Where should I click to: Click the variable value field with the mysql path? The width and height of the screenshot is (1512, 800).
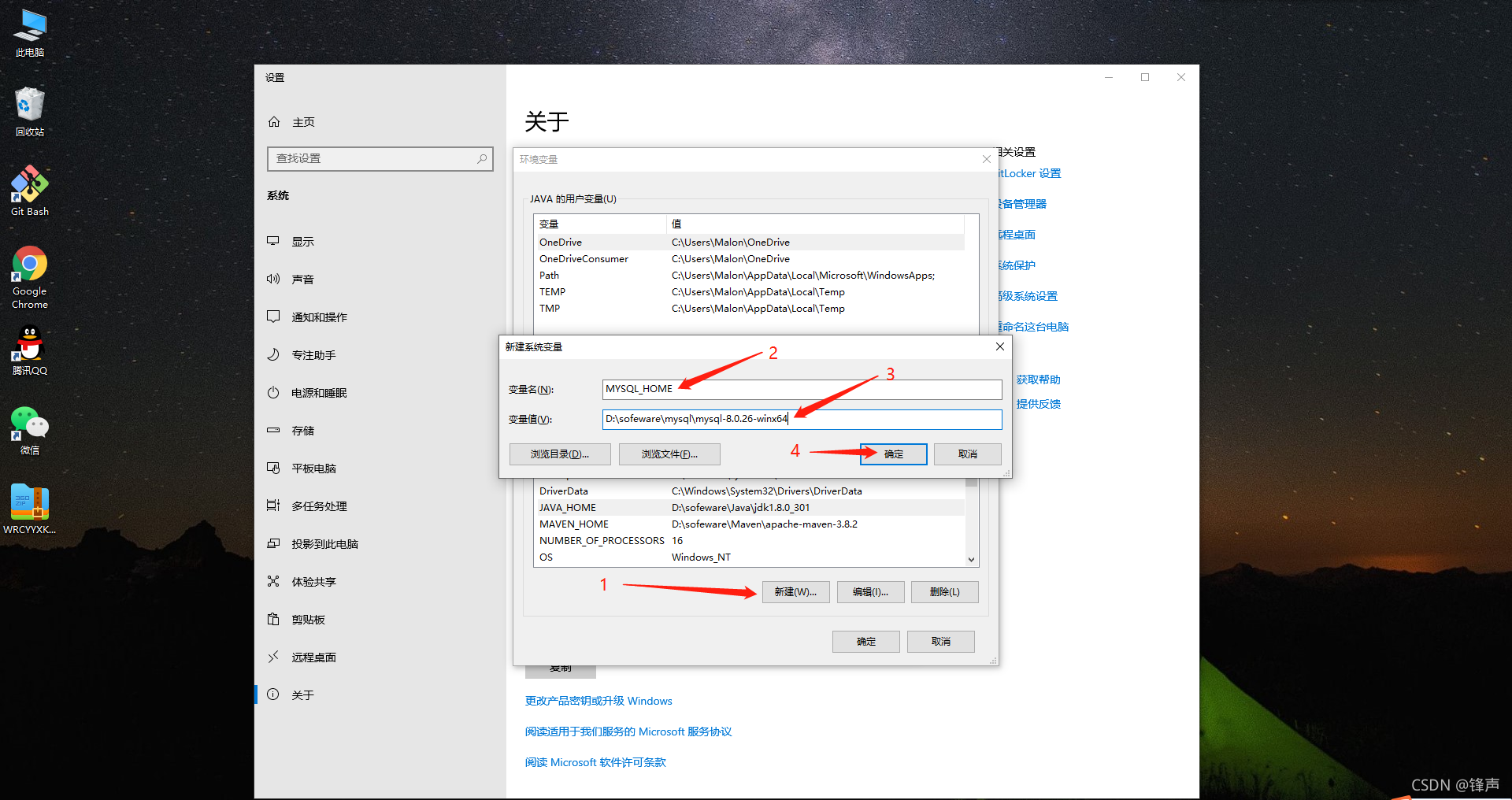[802, 419]
